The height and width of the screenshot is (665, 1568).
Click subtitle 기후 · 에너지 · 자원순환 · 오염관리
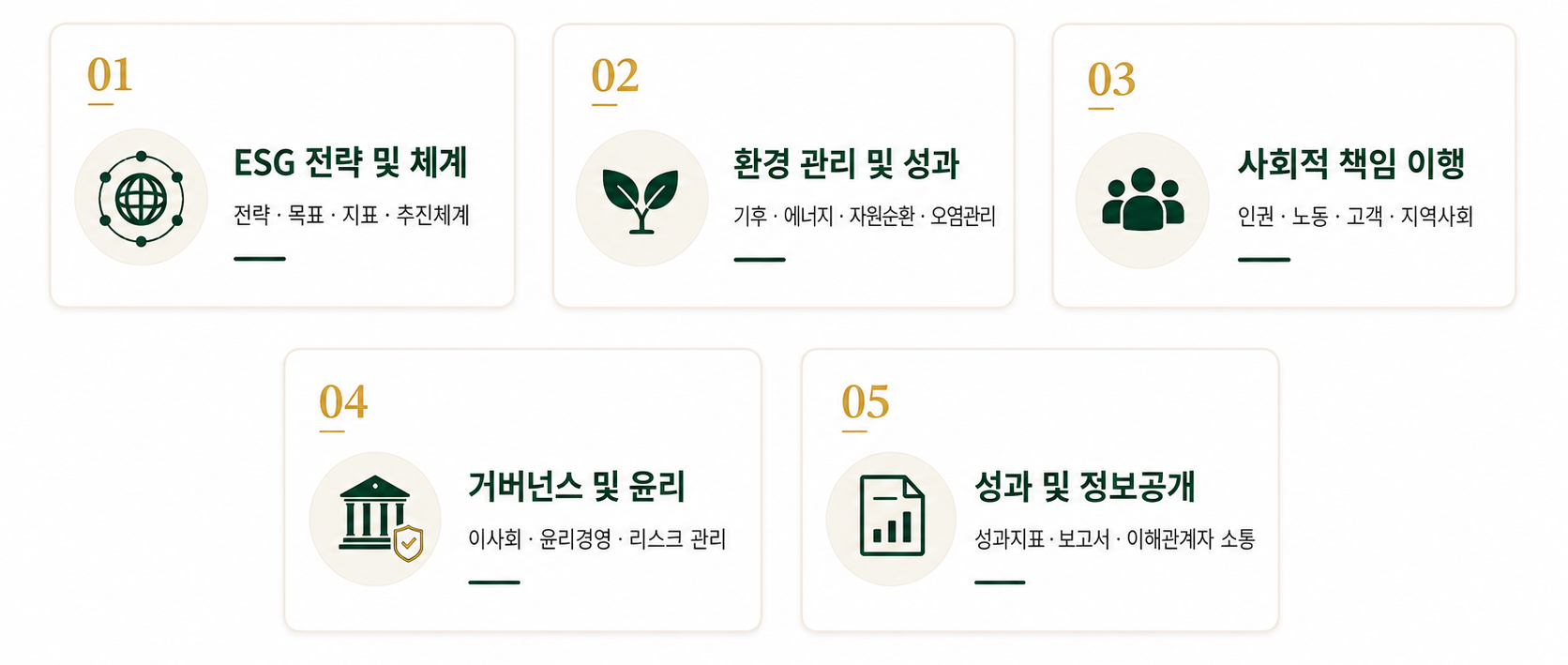pyautogui.click(x=865, y=216)
